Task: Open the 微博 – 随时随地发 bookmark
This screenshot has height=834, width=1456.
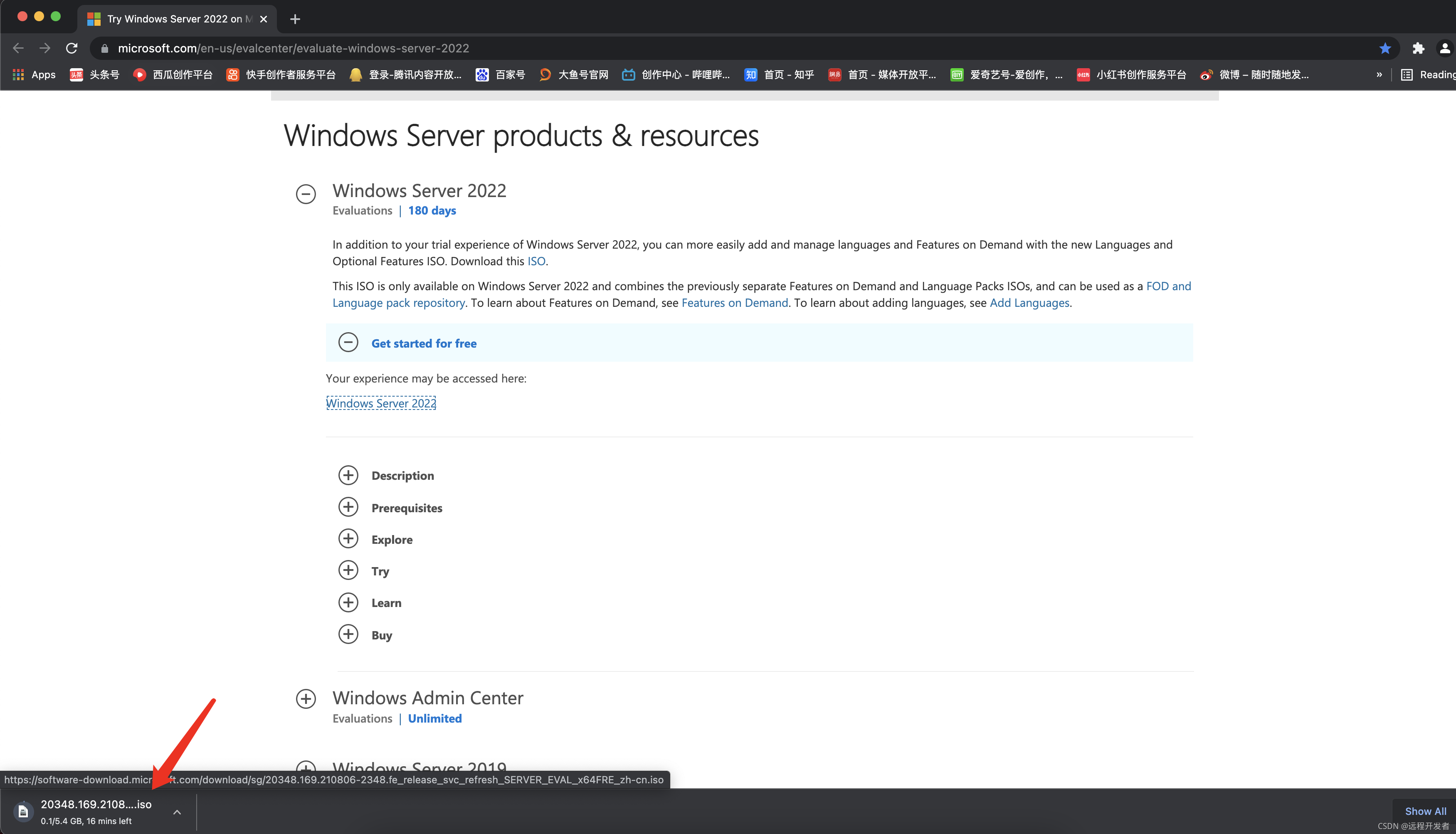Action: 1254,74
